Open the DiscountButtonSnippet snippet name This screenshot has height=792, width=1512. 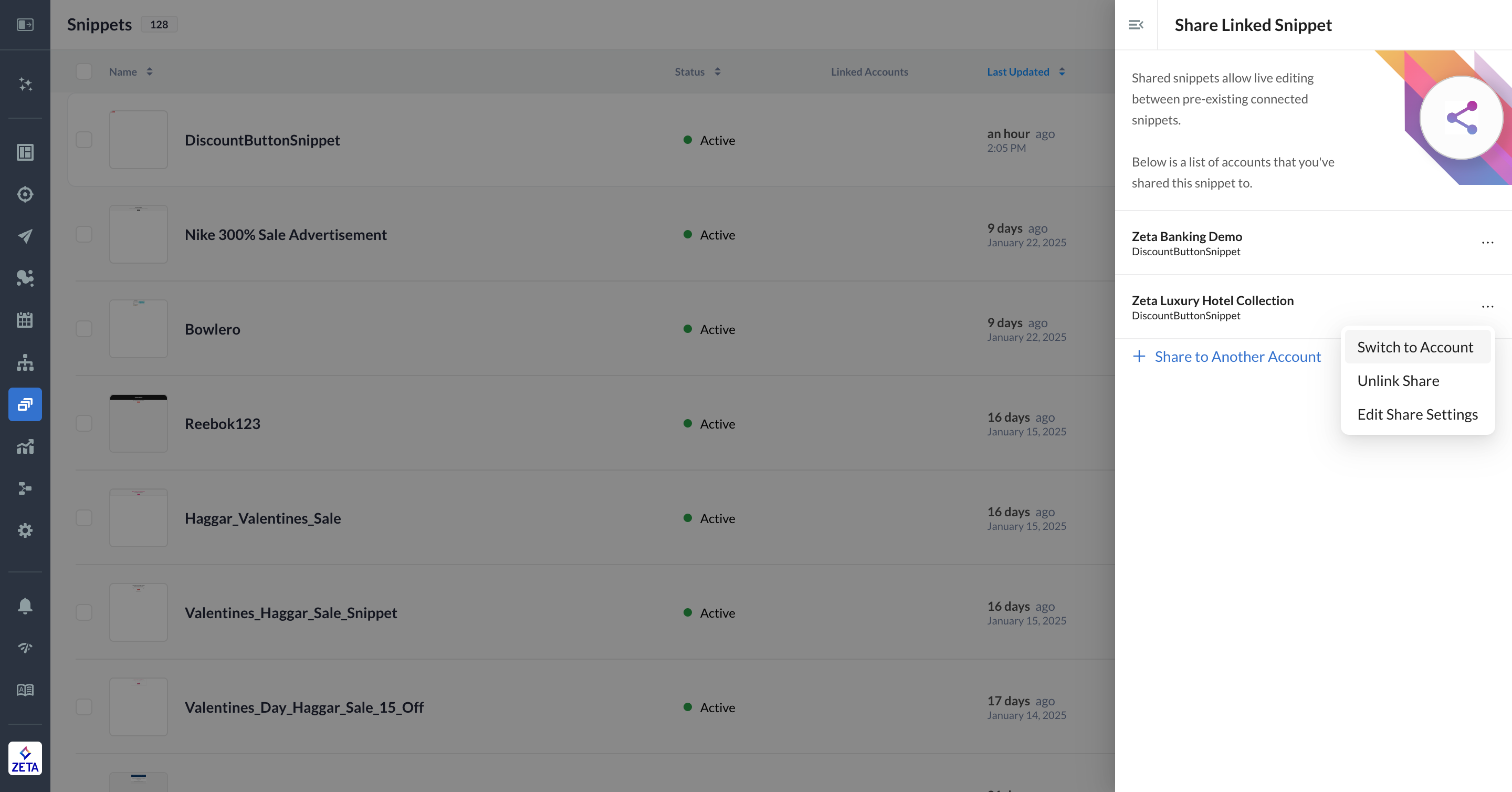262,140
